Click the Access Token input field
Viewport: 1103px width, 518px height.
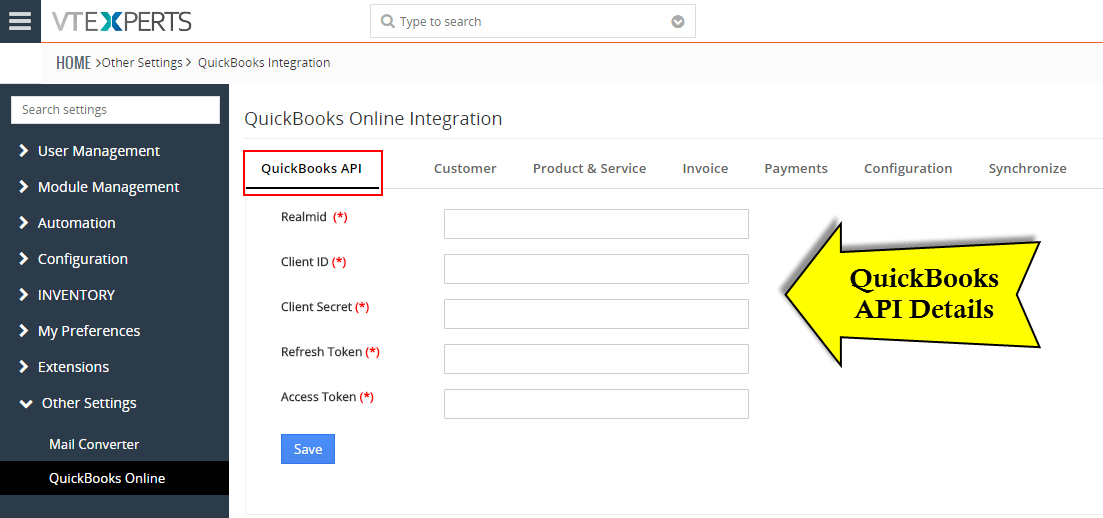597,404
